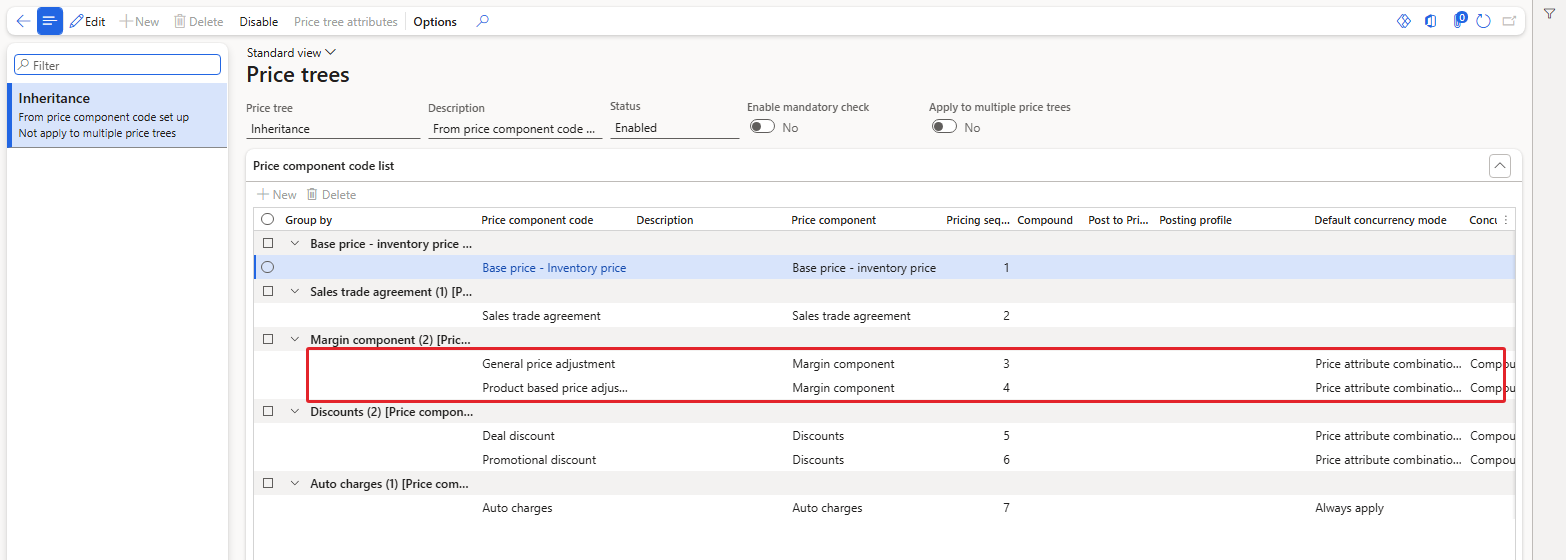Open the filter funnel pane icon

[x=1549, y=13]
